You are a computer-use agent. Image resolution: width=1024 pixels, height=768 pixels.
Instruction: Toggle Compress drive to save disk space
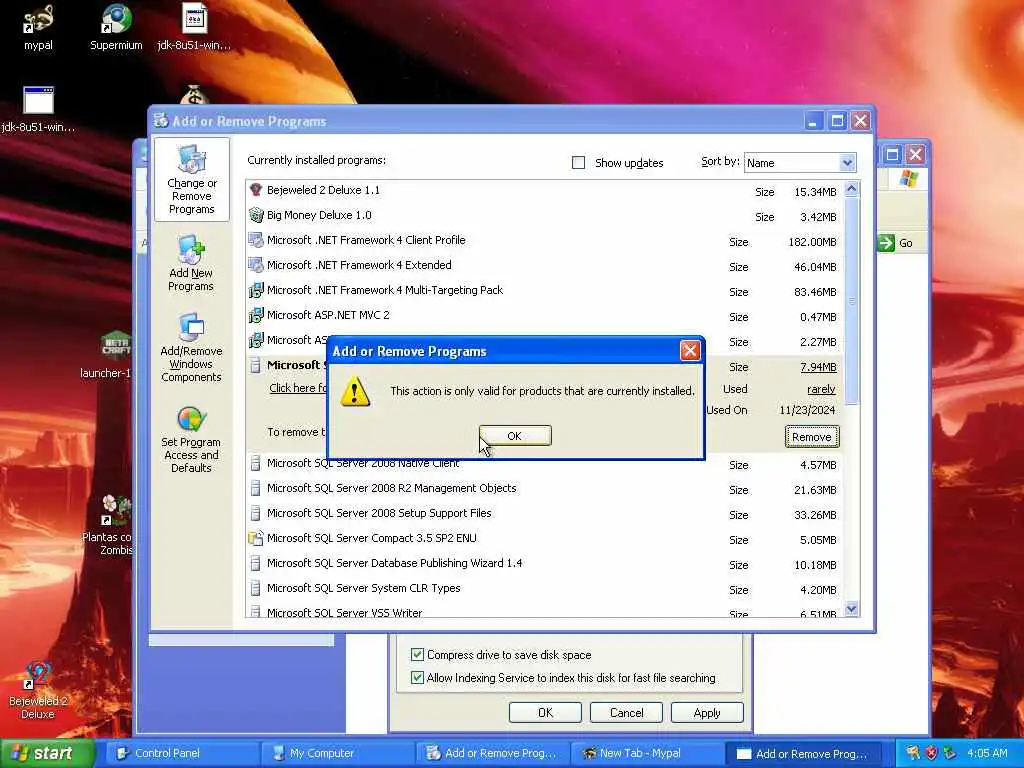pos(417,654)
